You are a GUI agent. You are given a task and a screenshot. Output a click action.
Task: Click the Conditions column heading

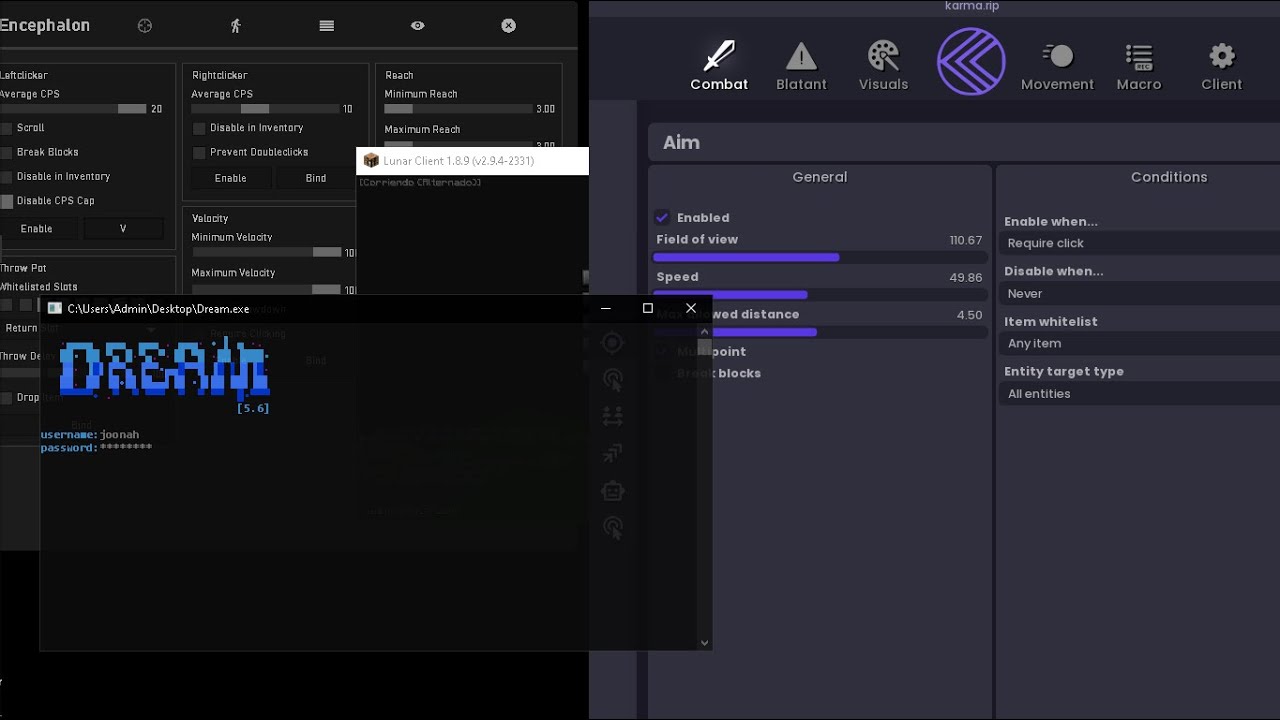[1169, 177]
